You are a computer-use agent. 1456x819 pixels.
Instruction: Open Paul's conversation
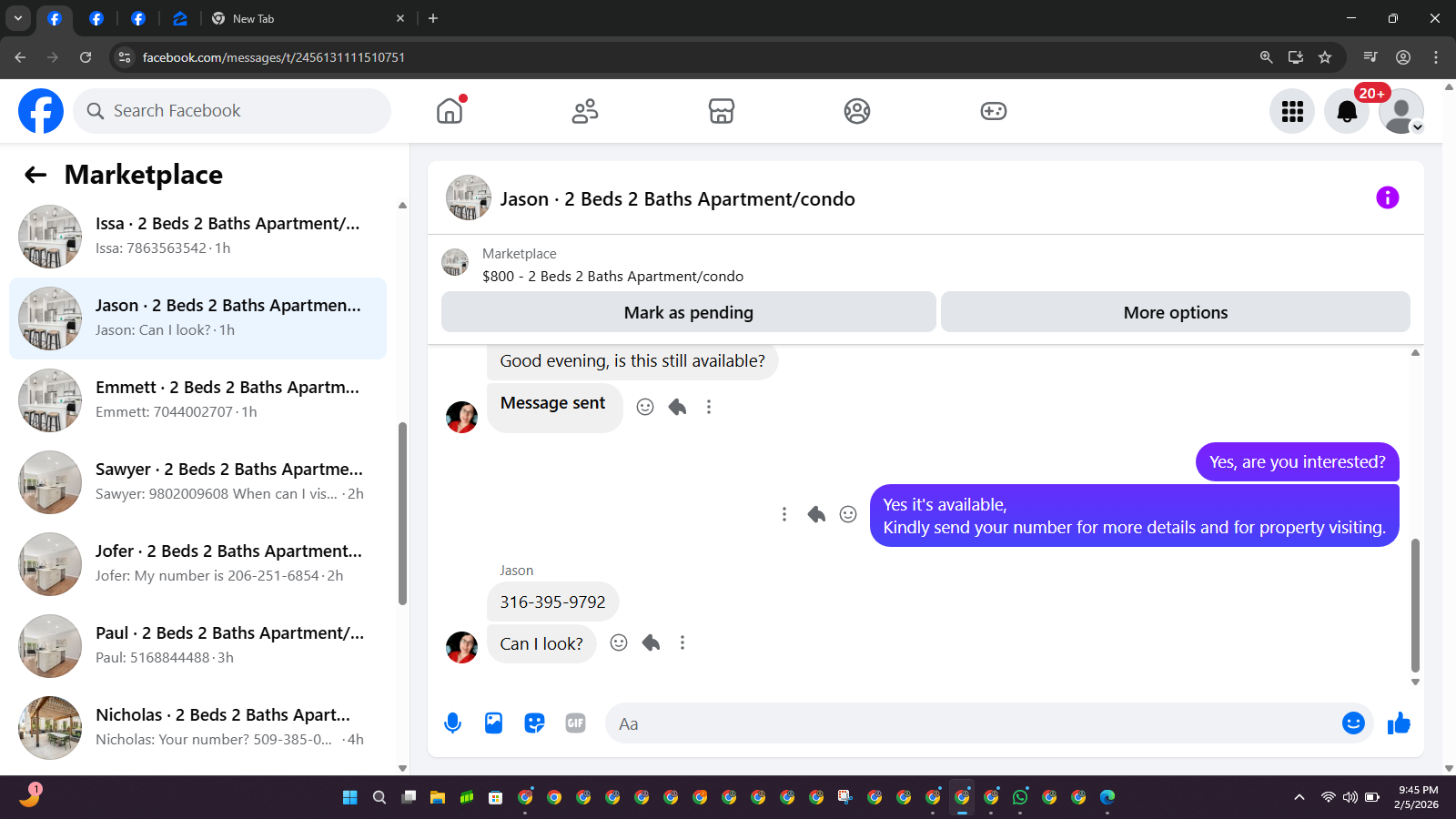pos(197,646)
